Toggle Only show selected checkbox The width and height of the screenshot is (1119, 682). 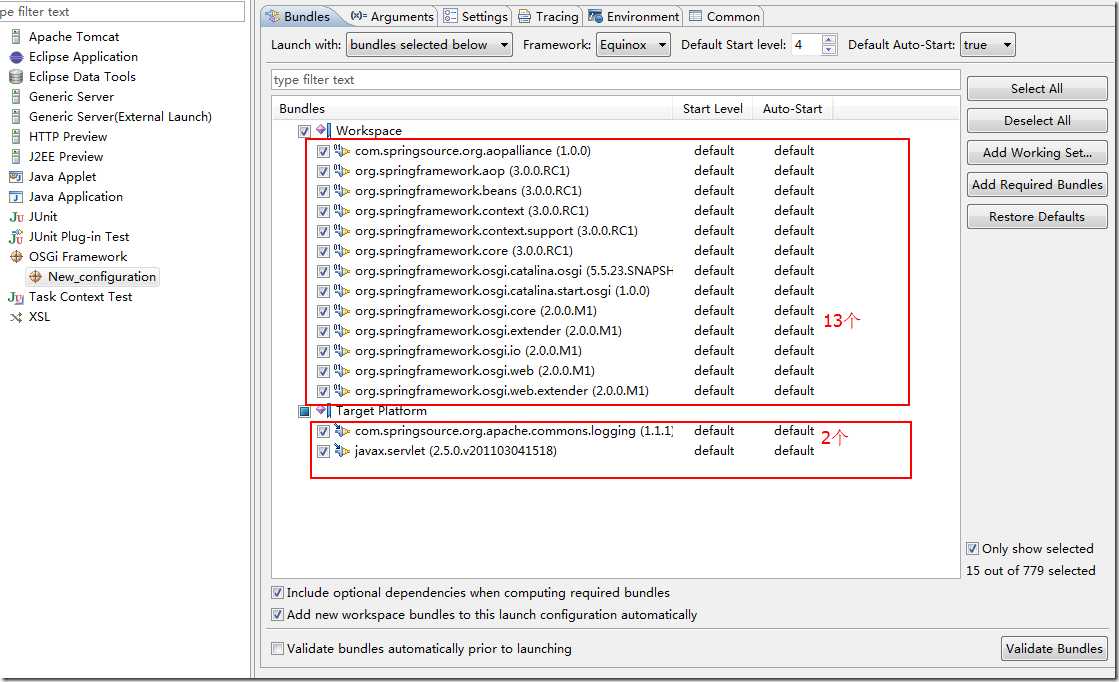972,549
